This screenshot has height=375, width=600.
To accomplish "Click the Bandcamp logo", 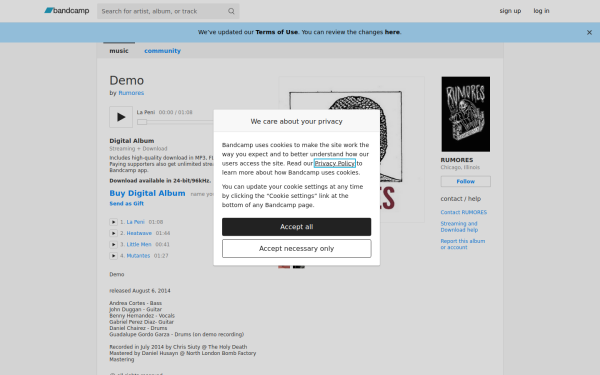I will tap(67, 11).
